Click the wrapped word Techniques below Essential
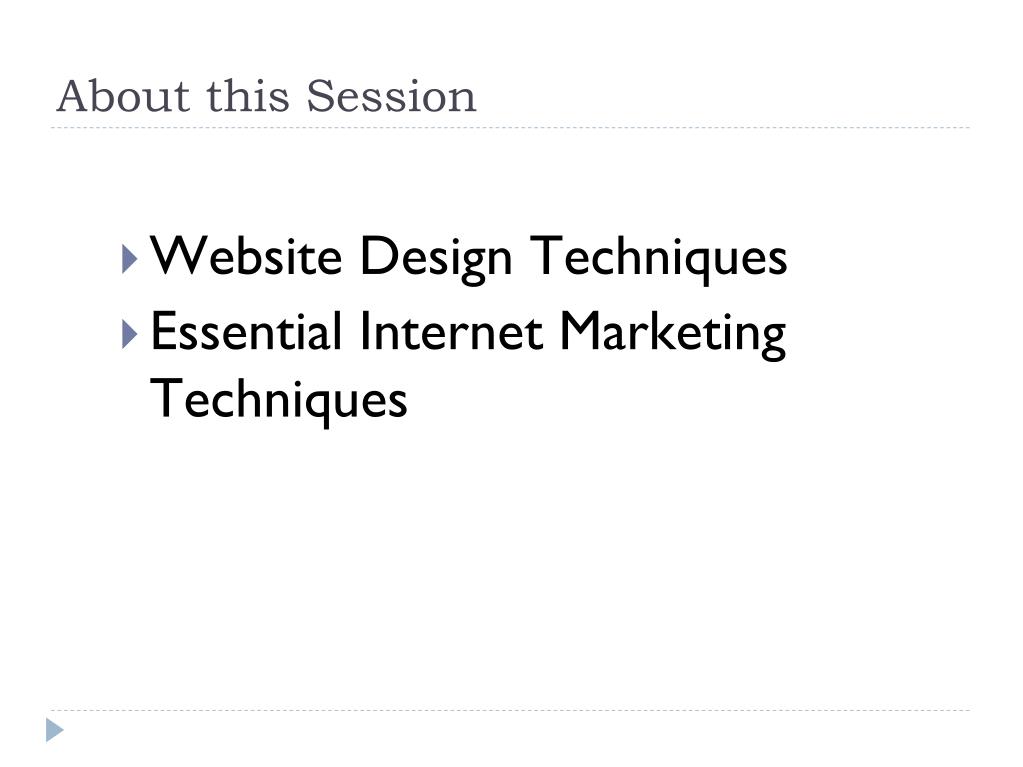Image resolution: width=1023 pixels, height=767 pixels. [279, 400]
